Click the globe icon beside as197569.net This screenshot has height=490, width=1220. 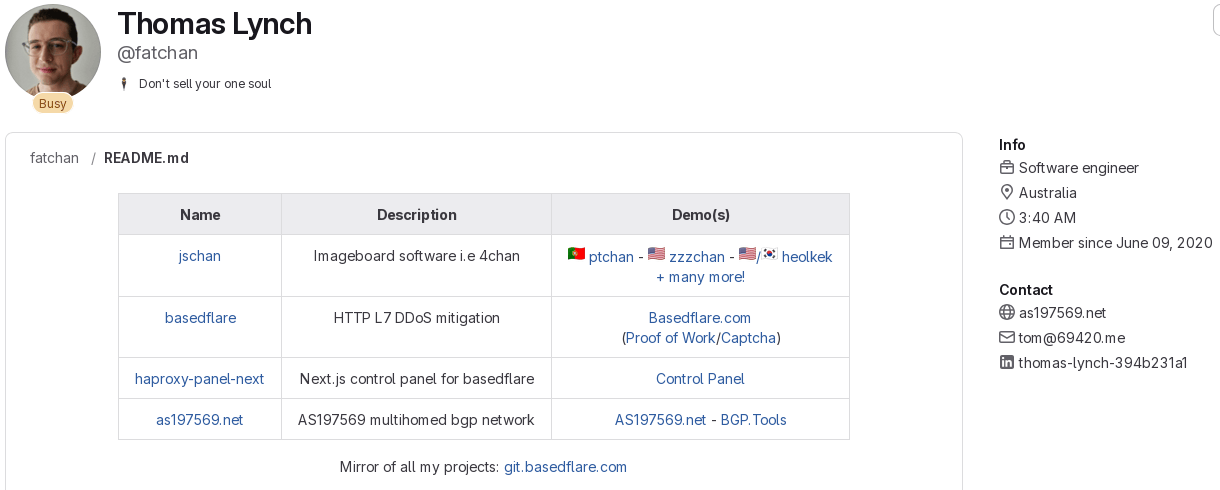pyautogui.click(x=1007, y=313)
